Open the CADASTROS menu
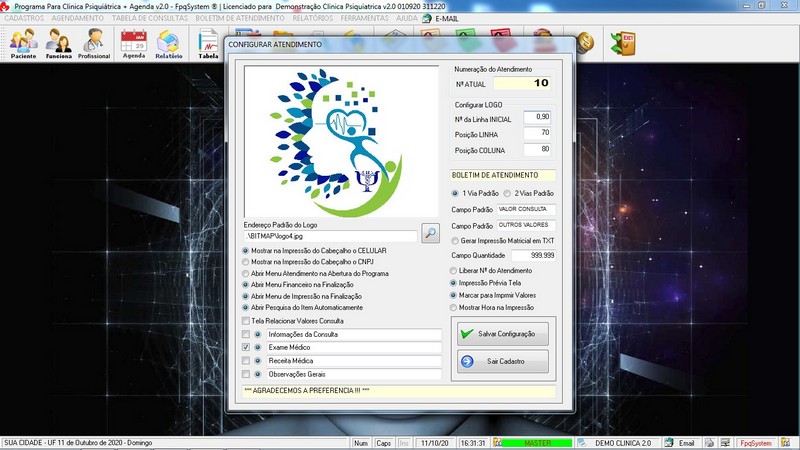The height and width of the screenshot is (450, 800). pyautogui.click(x=24, y=18)
